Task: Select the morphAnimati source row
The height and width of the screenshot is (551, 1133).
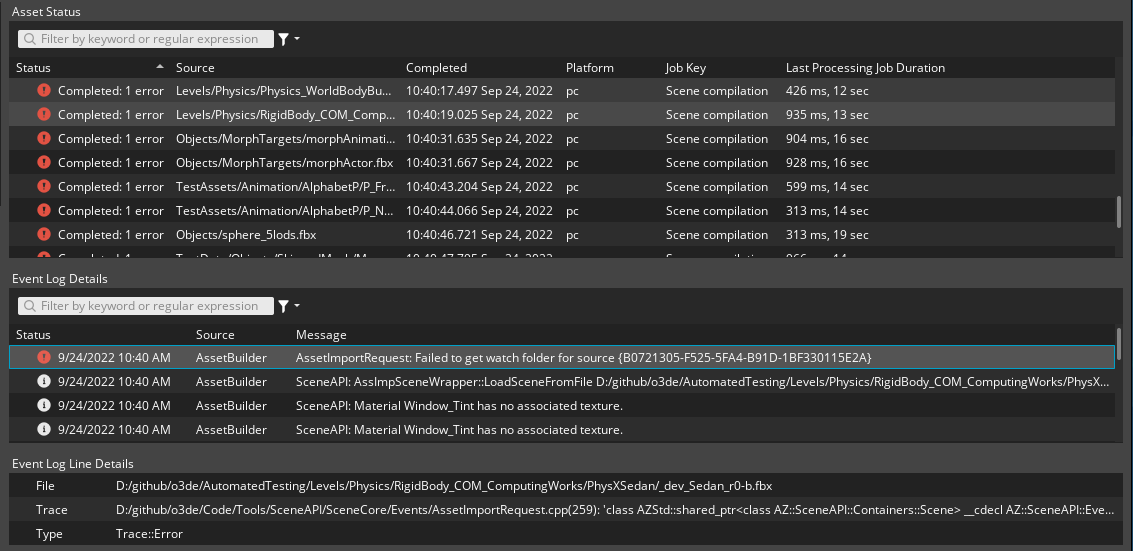Action: pos(285,139)
